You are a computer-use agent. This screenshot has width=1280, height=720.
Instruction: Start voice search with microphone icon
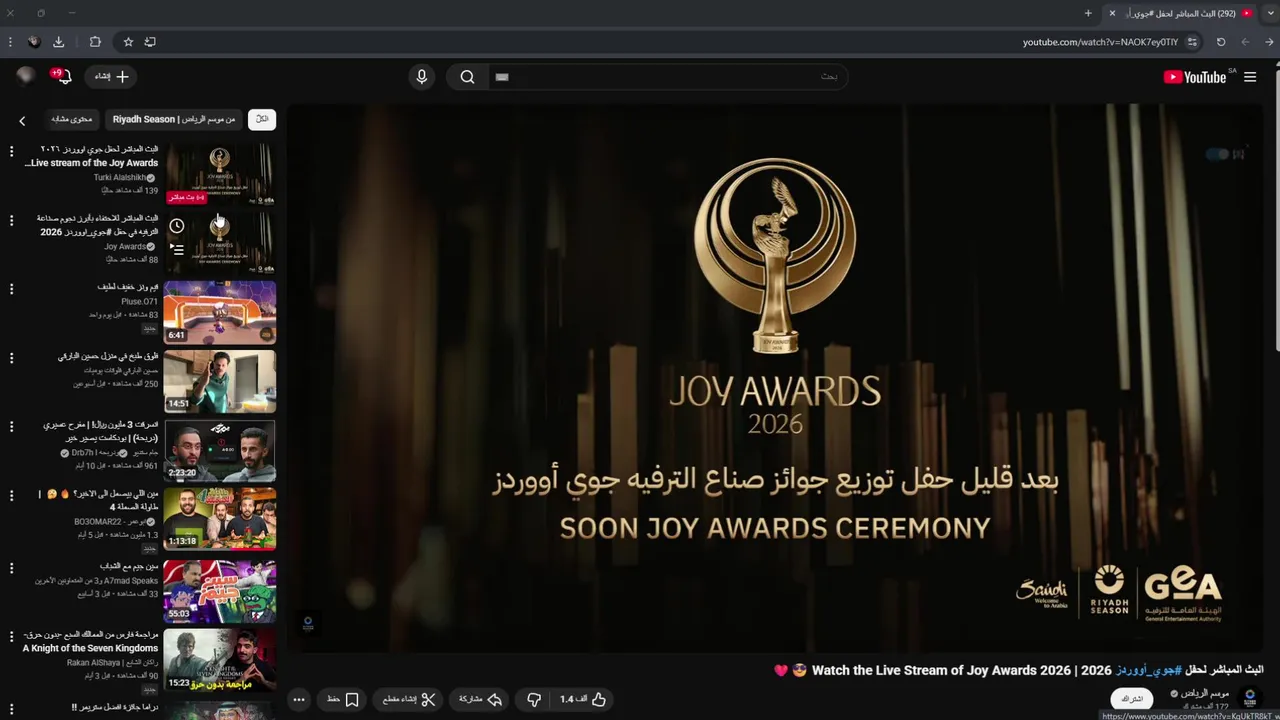coord(421,77)
